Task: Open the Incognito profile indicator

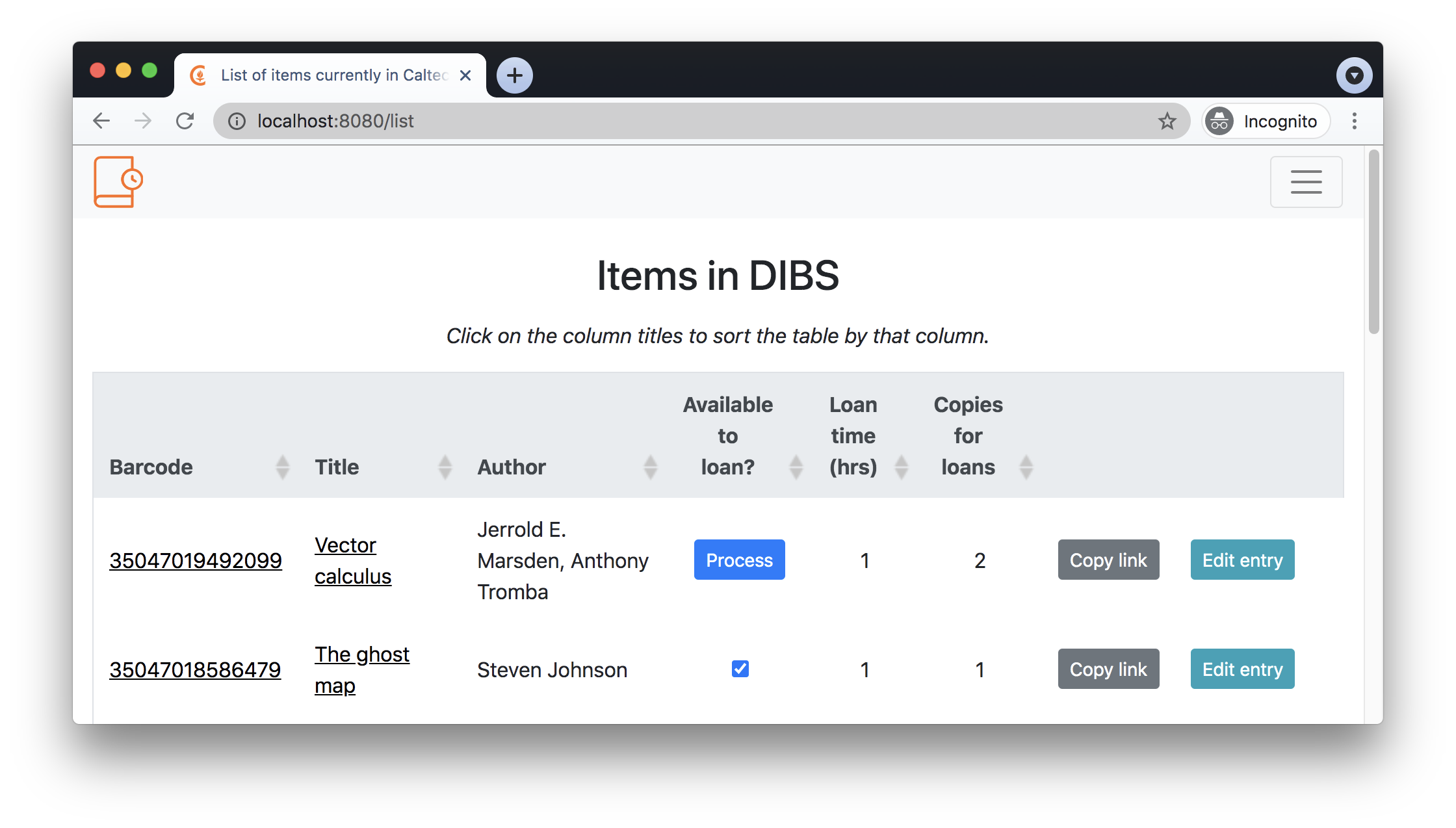Action: (1266, 121)
